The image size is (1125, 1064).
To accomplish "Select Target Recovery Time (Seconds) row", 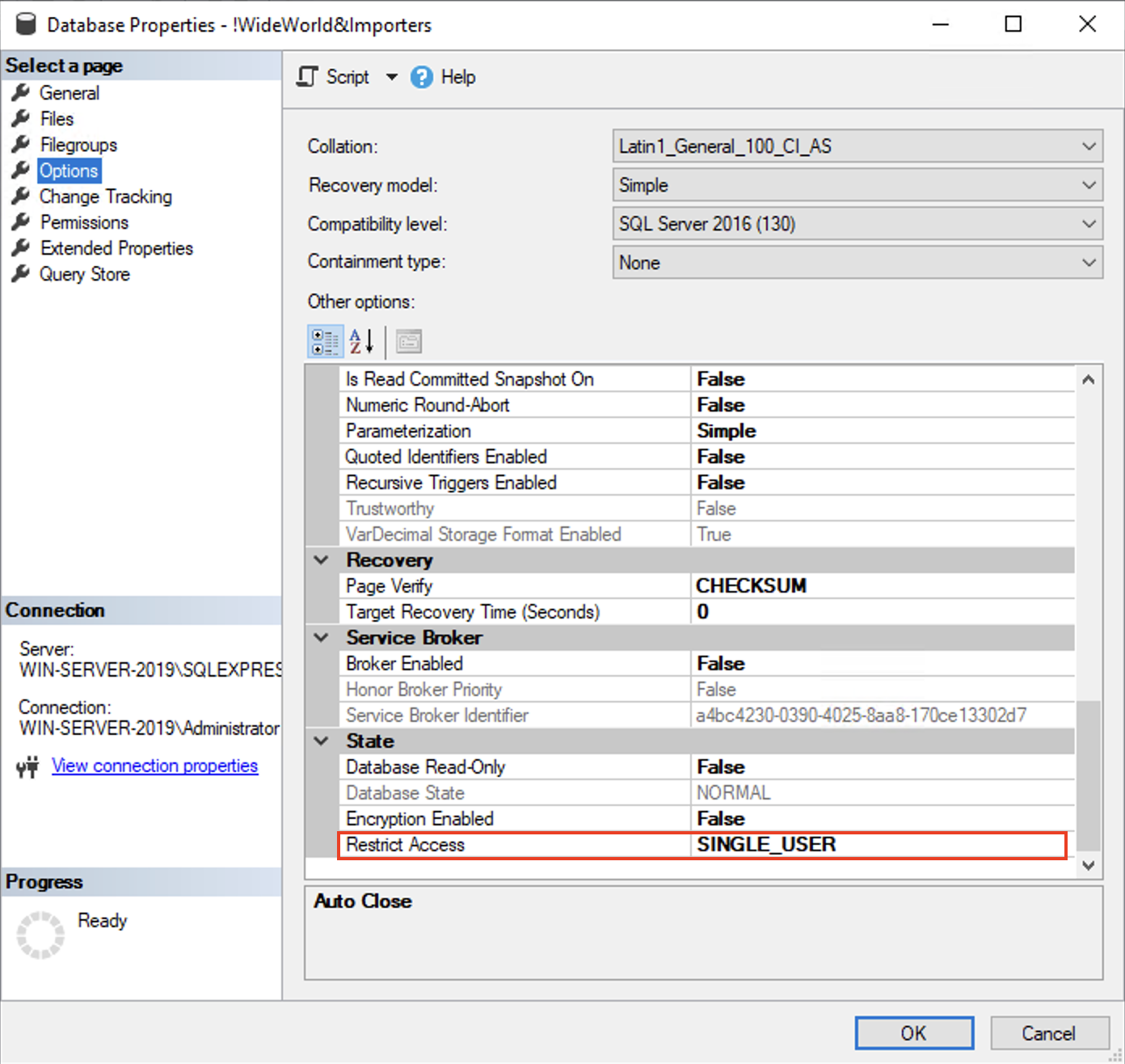I will (707, 612).
